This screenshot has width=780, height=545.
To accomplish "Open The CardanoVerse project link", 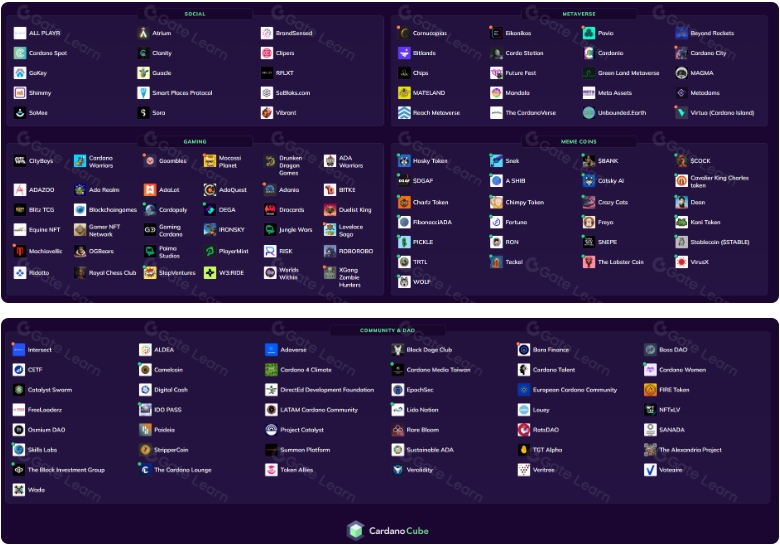I will pos(531,112).
